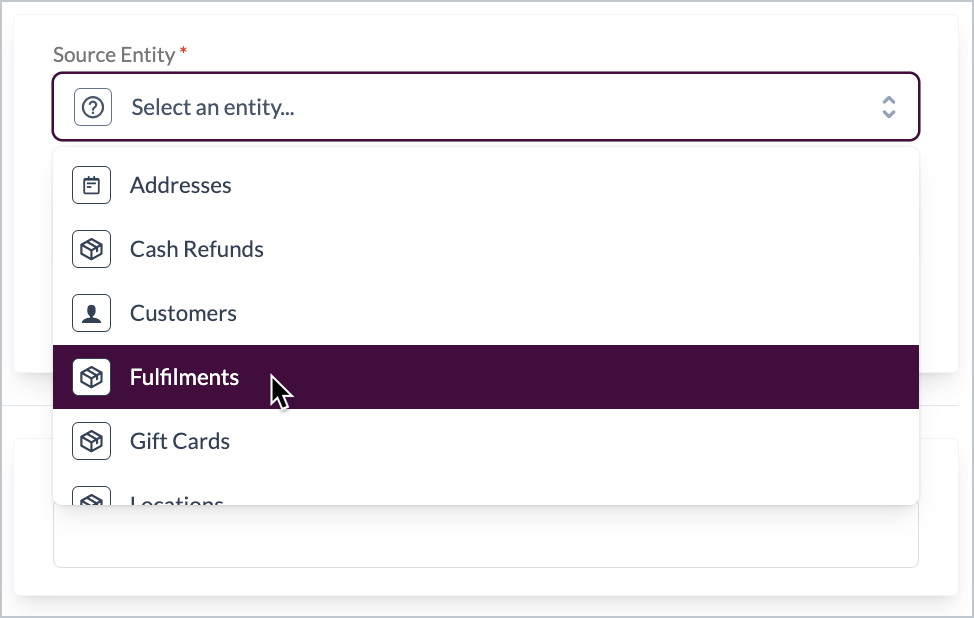Click the person icon next to Customers

pos(91,313)
